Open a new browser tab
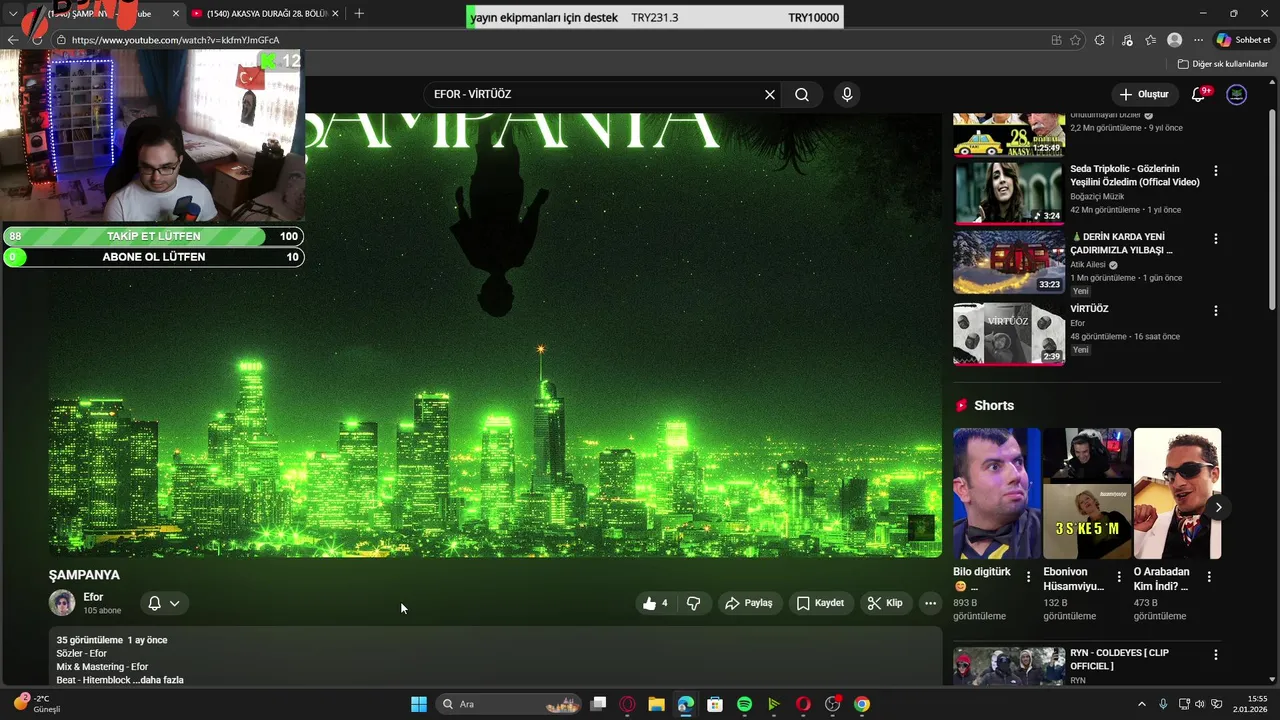This screenshot has width=1280, height=720. pyautogui.click(x=359, y=14)
